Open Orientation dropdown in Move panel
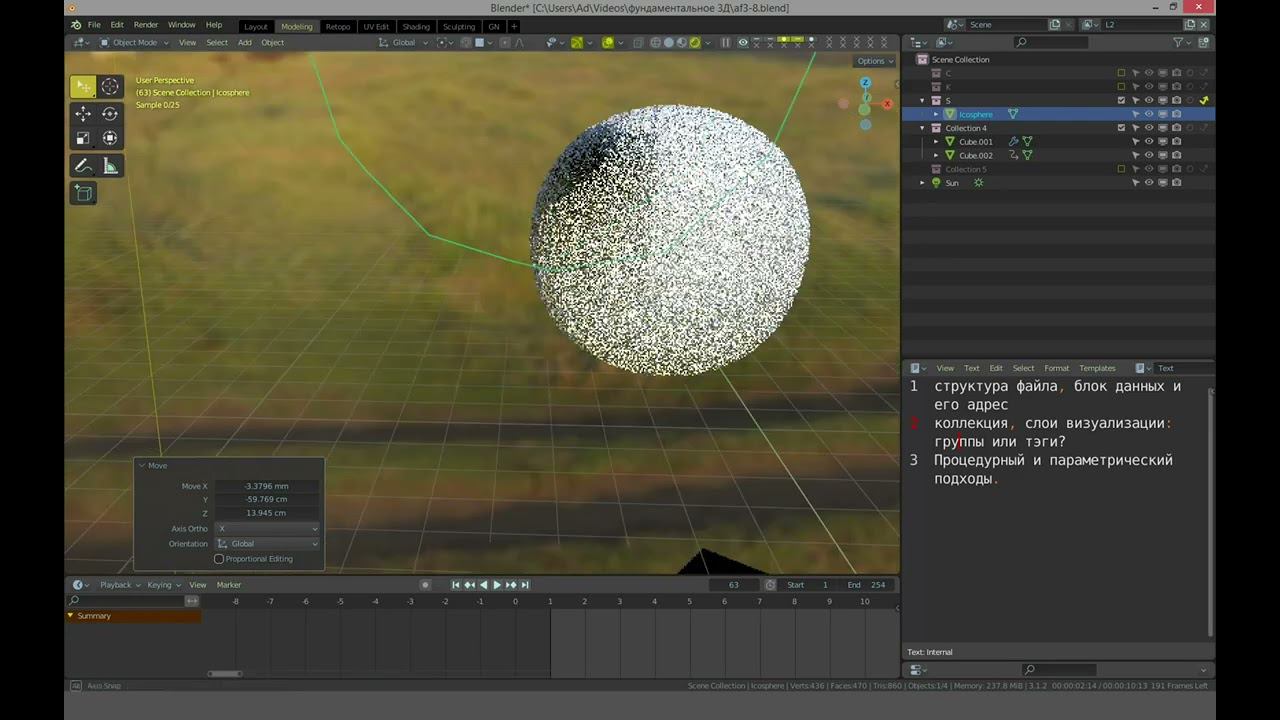This screenshot has width=1280, height=720. (267, 544)
